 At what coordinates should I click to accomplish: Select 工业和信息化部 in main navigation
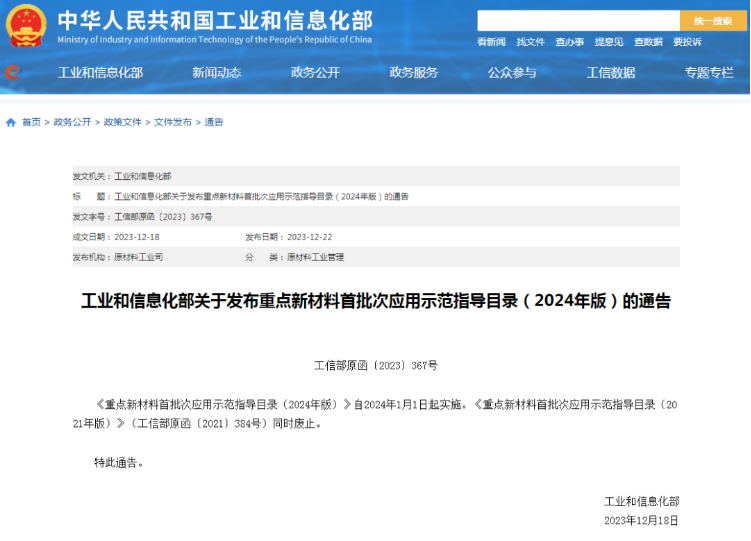[101, 73]
